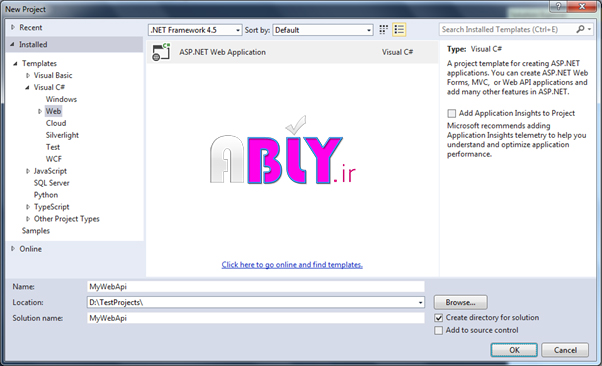This screenshot has height=366, width=602.
Task: Check Add to source control
Action: [438, 330]
